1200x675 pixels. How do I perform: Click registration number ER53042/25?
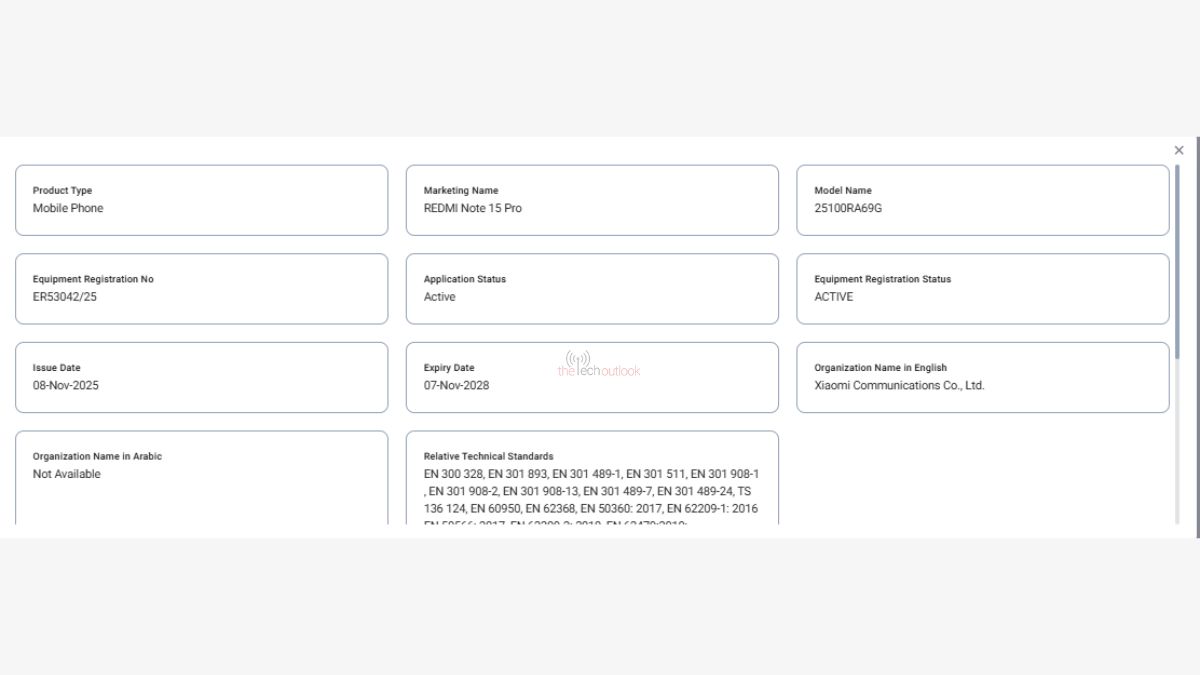click(65, 297)
